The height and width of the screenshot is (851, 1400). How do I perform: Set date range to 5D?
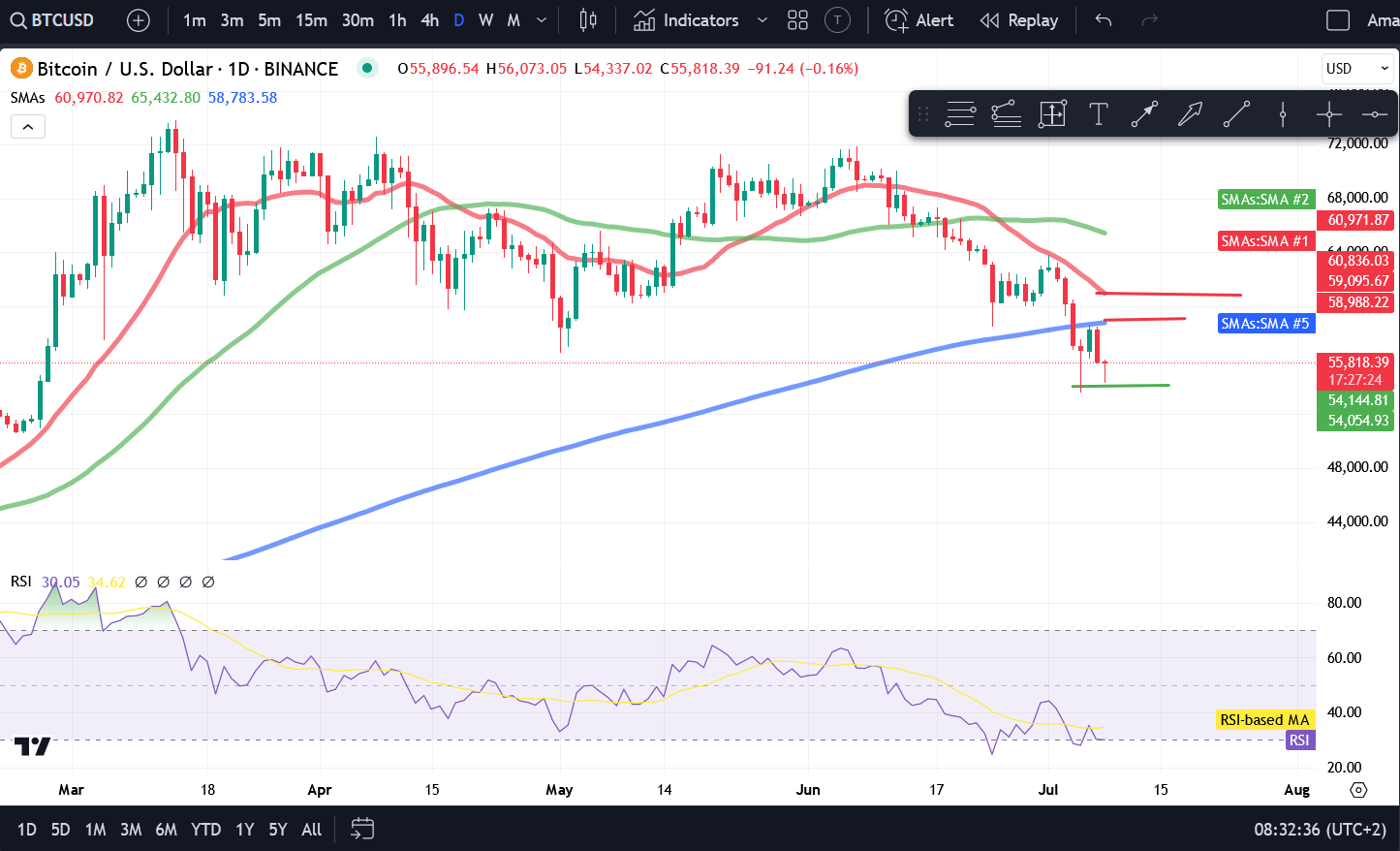pos(60,830)
